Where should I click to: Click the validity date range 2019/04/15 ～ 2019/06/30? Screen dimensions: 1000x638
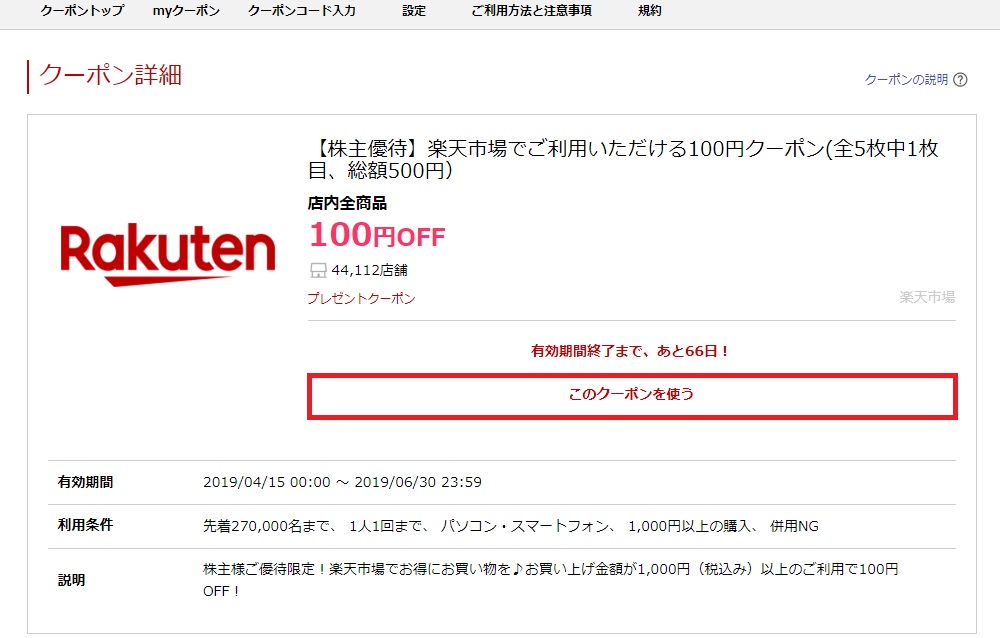point(342,482)
